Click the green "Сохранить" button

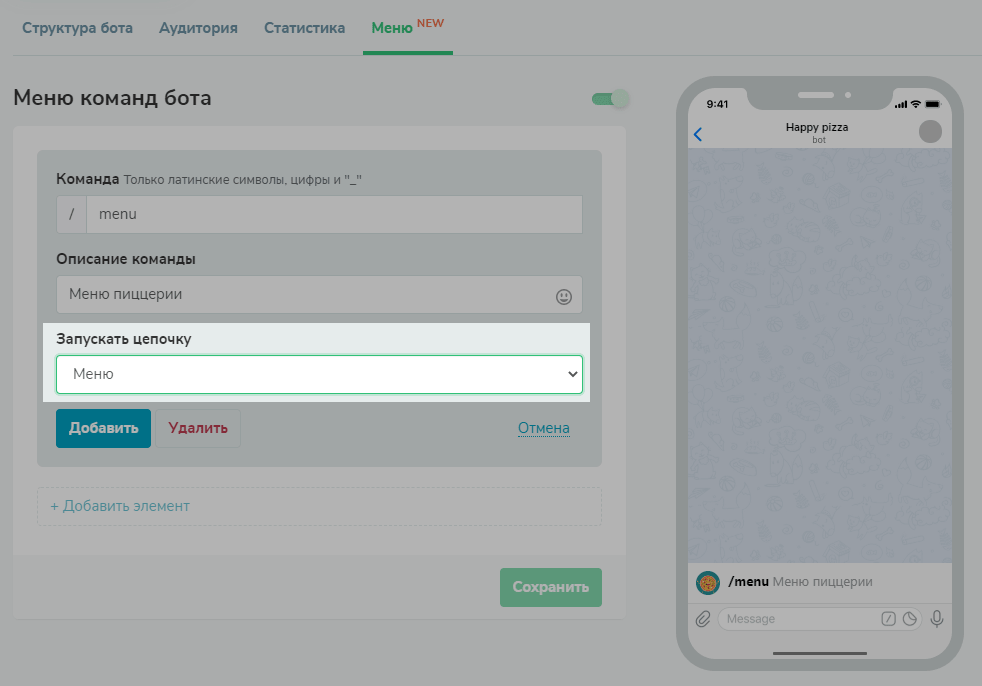pyautogui.click(x=550, y=587)
